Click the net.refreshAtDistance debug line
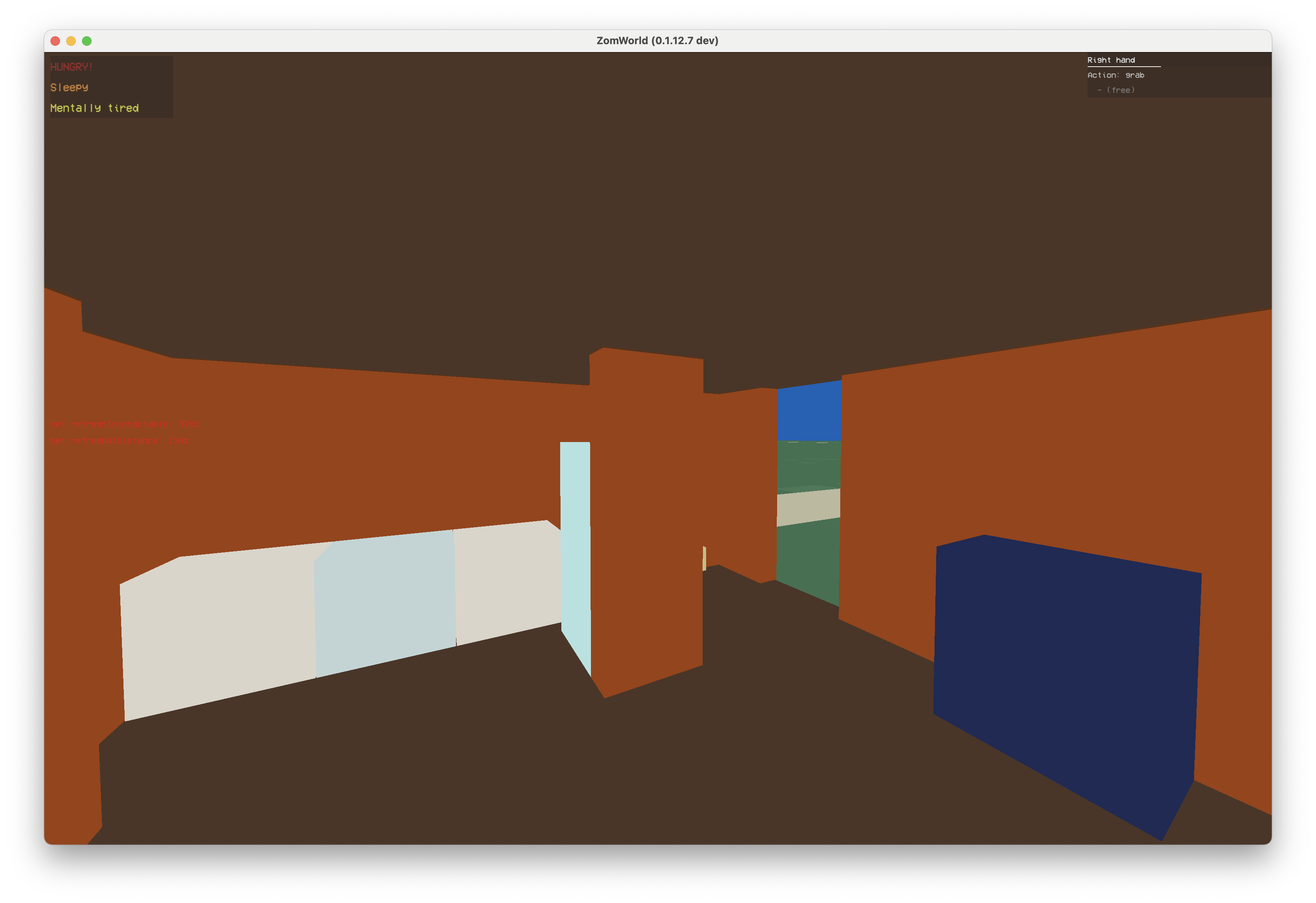The width and height of the screenshot is (1316, 903). (119, 441)
